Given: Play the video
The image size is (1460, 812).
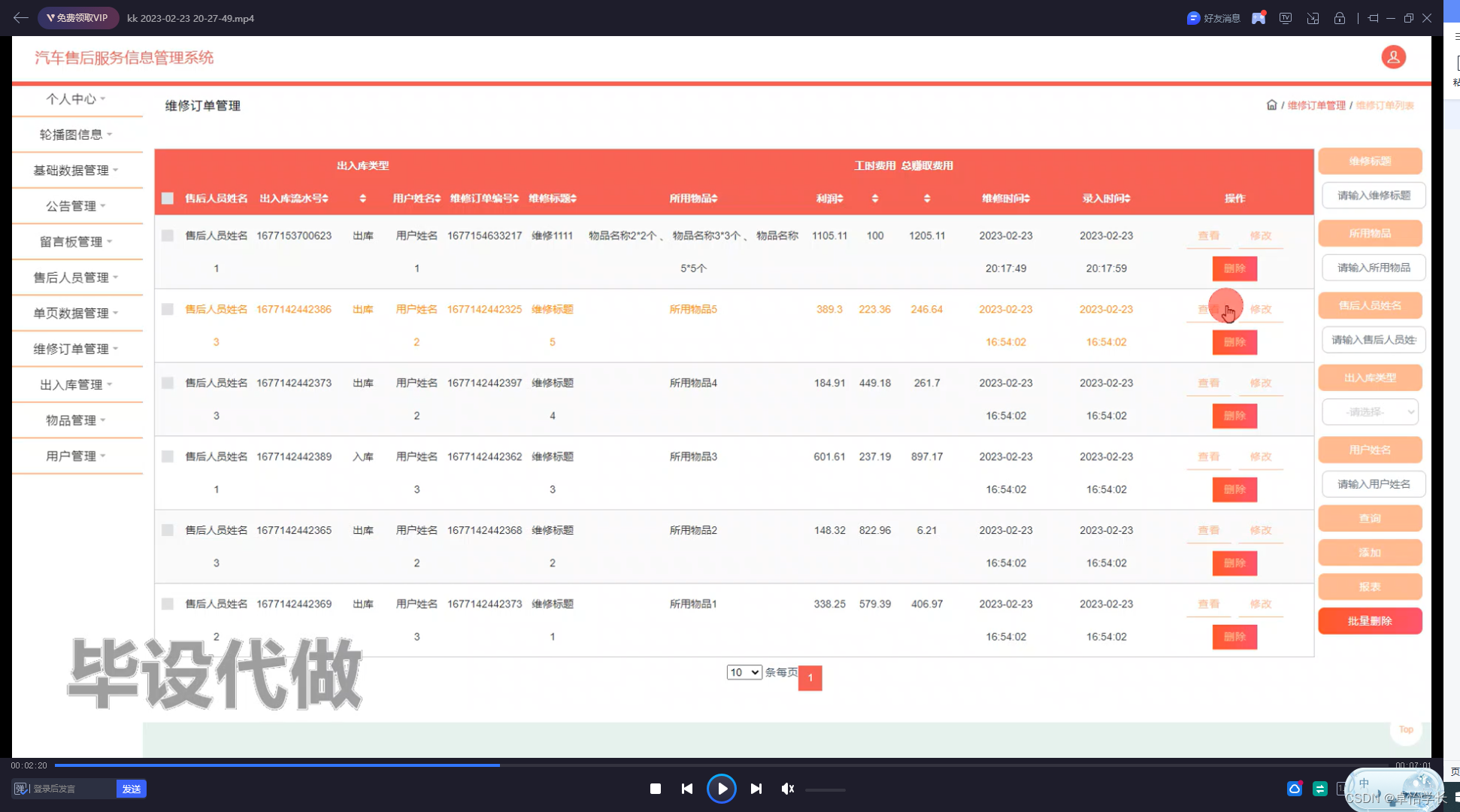Looking at the screenshot, I should 722,789.
